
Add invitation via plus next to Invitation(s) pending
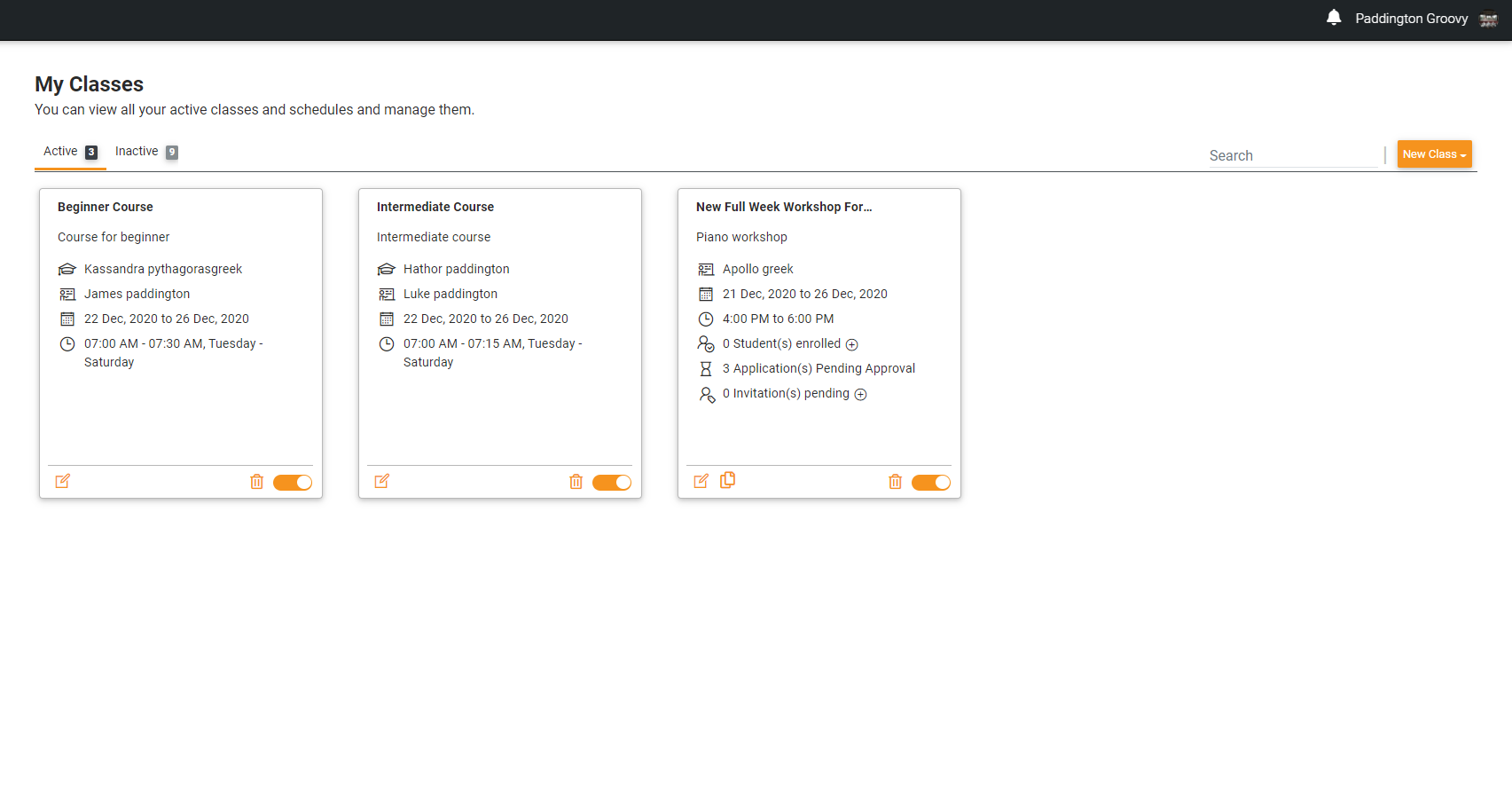pyautogui.click(x=860, y=394)
